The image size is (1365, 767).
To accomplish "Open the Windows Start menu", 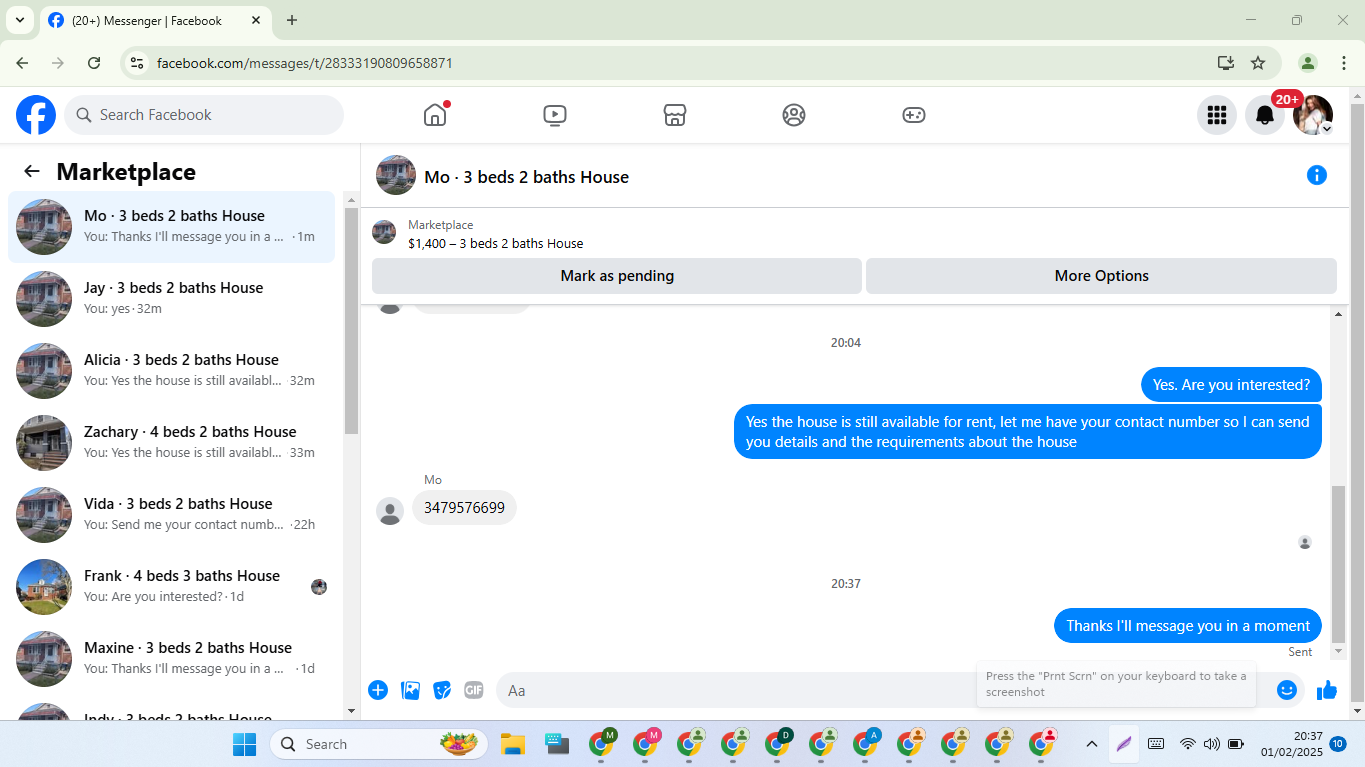I will (x=244, y=744).
